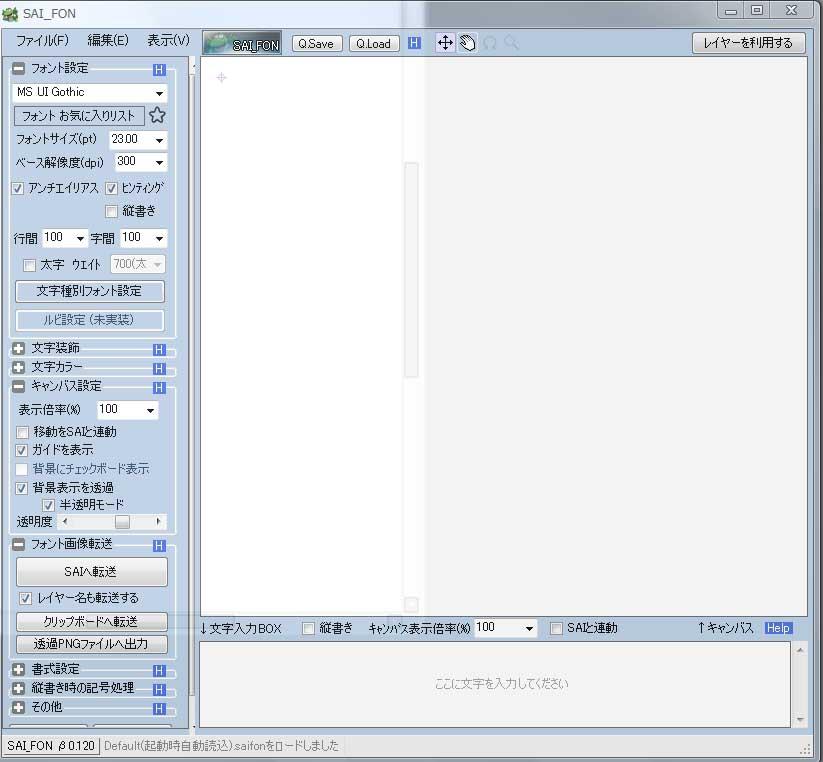The width and height of the screenshot is (823, 762).
Task: Collapse the フォント設定 section
Action: 18,68
